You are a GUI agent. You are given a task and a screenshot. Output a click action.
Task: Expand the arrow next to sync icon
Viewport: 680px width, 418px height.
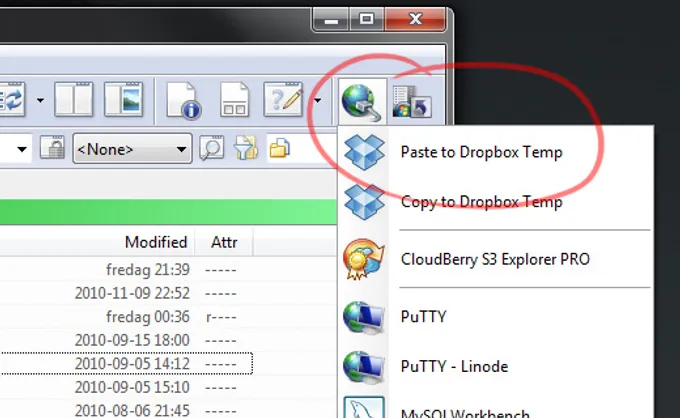click(40, 100)
